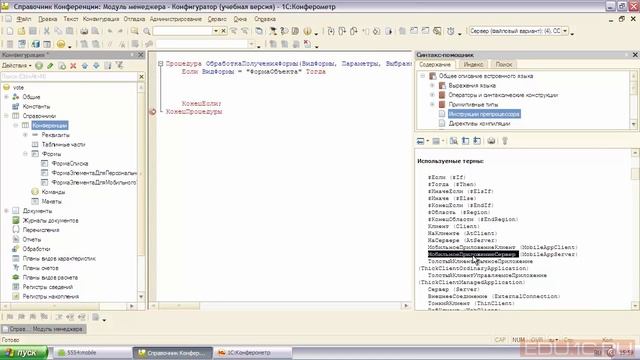Close the Syntax helper panel
This screenshot has height=360, width=640.
click(635, 55)
